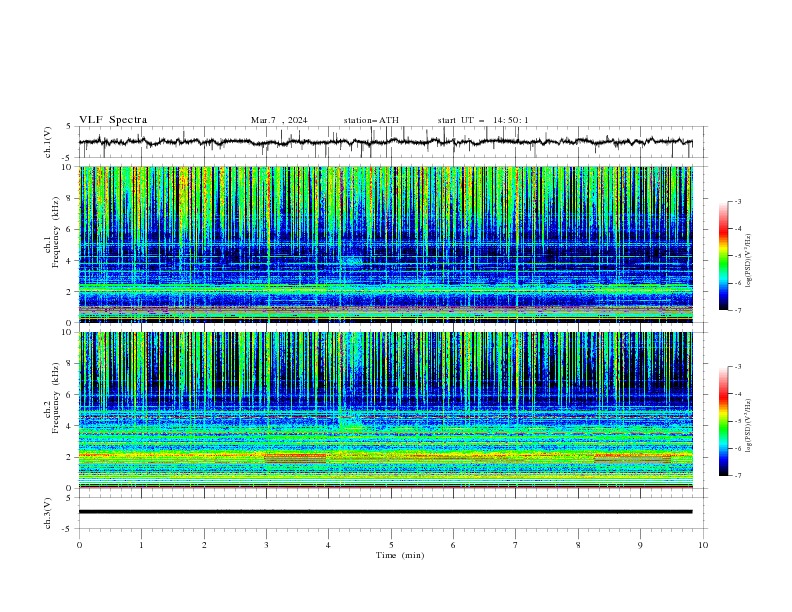Click the 'ch.3(V)' waveform axis label
792x612 pixels.
tap(48, 513)
